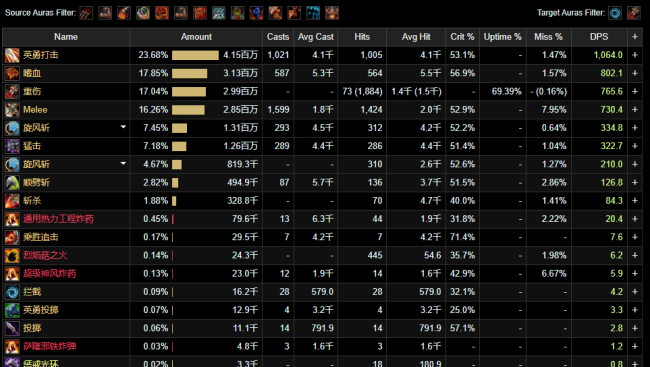This screenshot has height=367, width=650.
Task: Click amount bar in 英勇打击 row
Action: tap(195, 55)
